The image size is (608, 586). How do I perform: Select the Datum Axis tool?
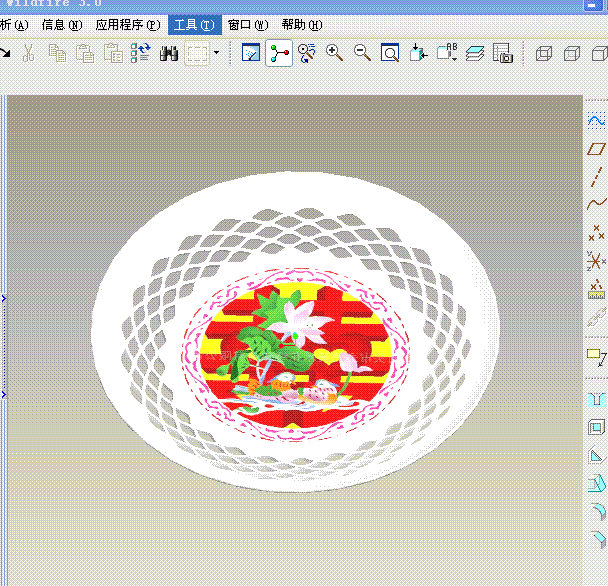[x=596, y=178]
